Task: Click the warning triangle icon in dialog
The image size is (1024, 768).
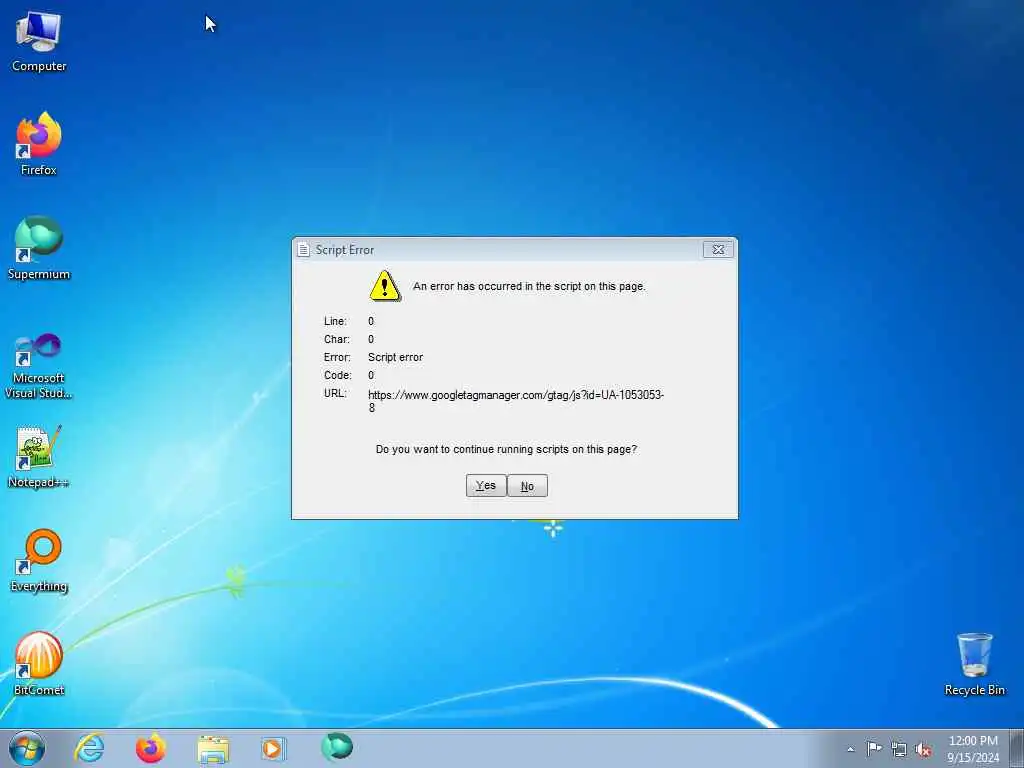Action: (385, 286)
